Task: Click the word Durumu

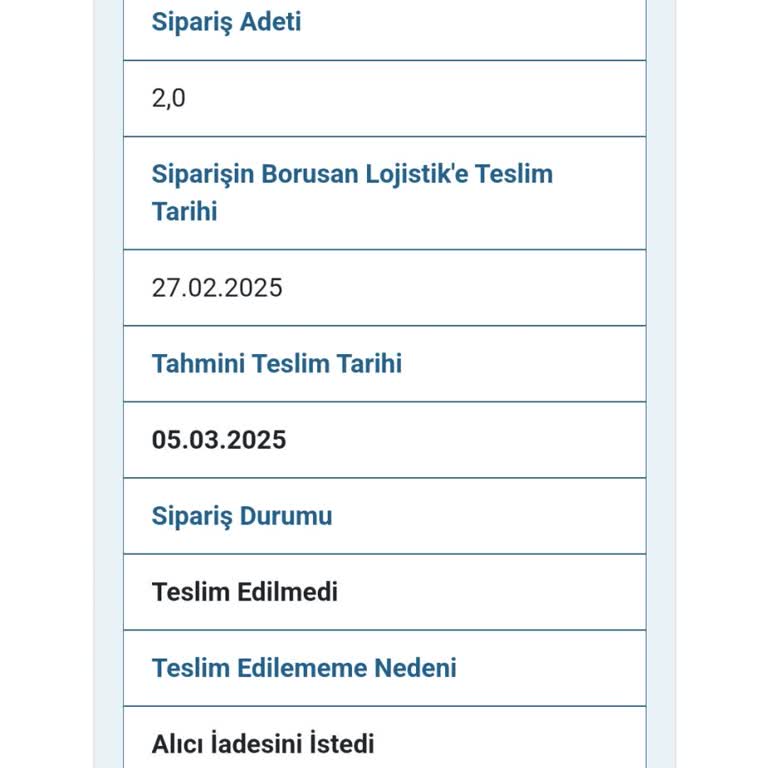Action: point(286,516)
